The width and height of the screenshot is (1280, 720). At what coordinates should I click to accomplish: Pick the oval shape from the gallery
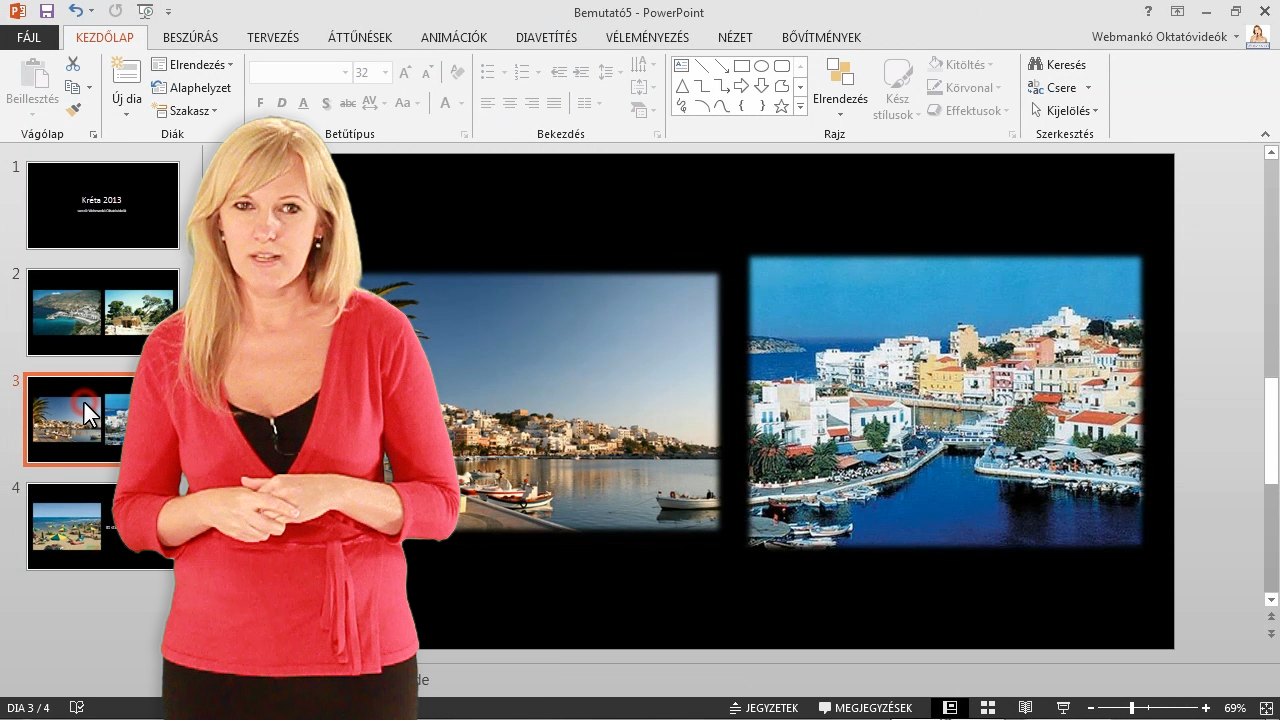(x=761, y=66)
